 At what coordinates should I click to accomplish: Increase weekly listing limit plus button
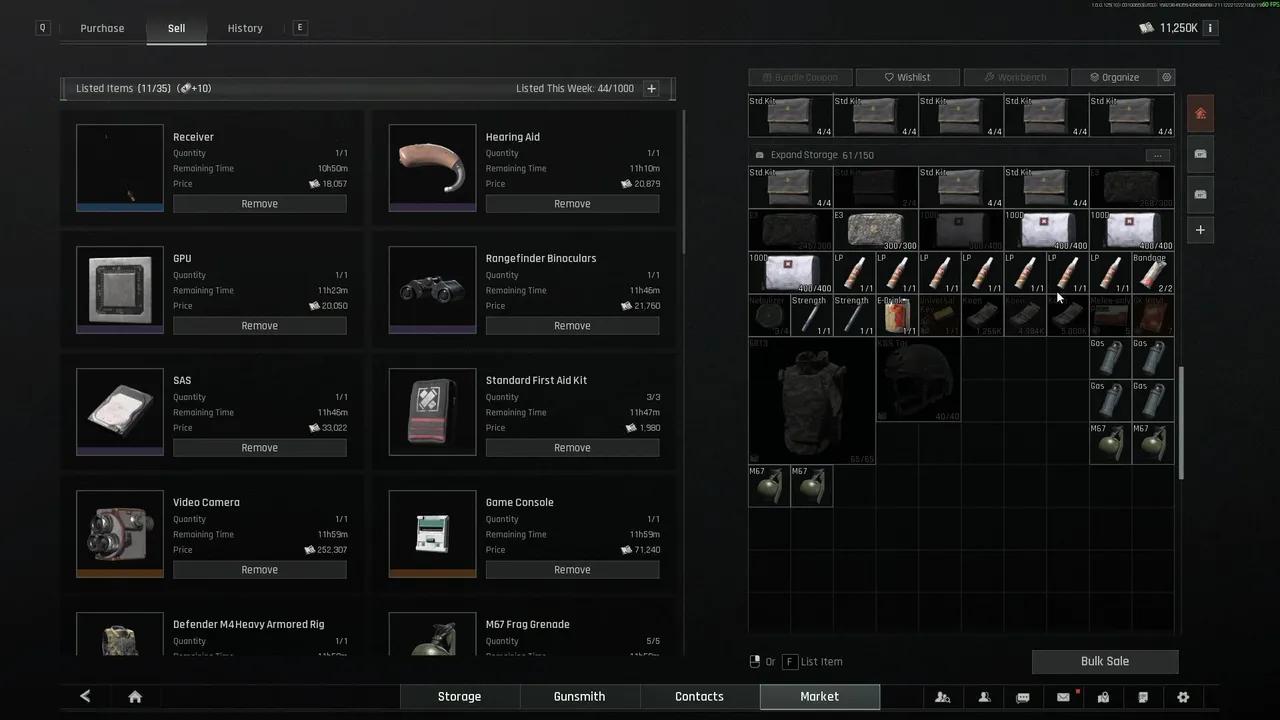click(651, 89)
